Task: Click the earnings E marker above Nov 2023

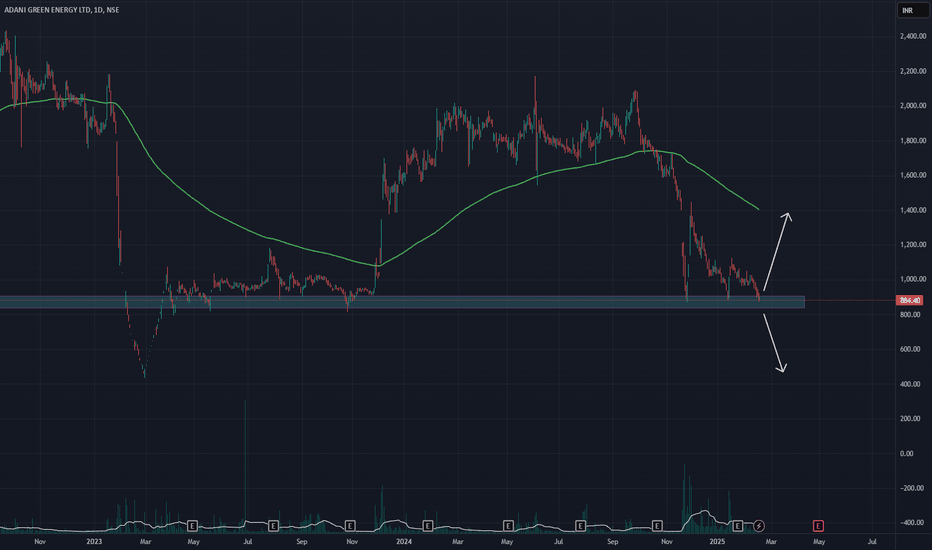Action: (x=350, y=526)
